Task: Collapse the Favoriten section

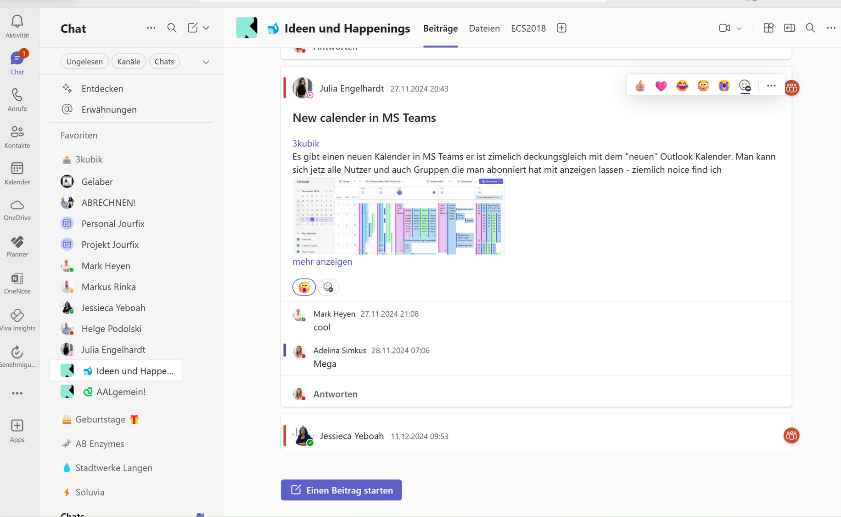Action: pos(79,135)
